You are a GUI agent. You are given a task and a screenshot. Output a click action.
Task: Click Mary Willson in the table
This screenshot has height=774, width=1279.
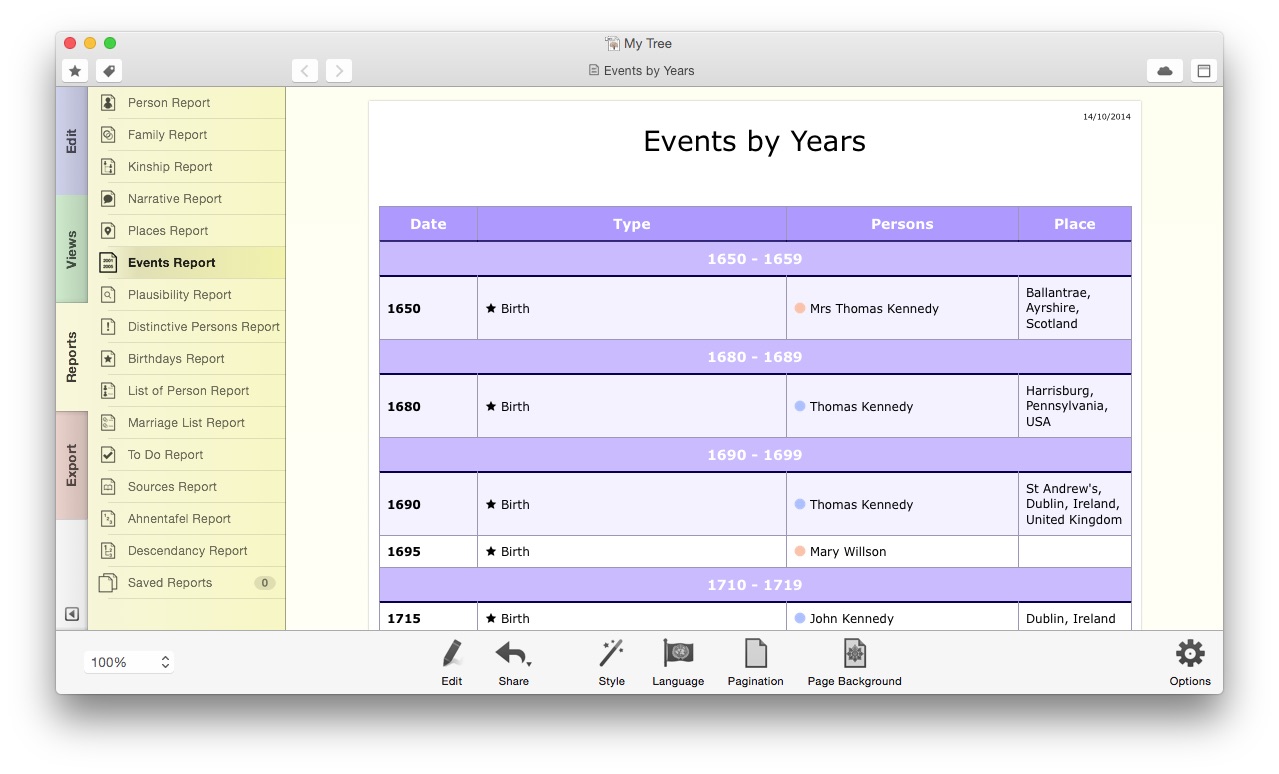coord(848,552)
